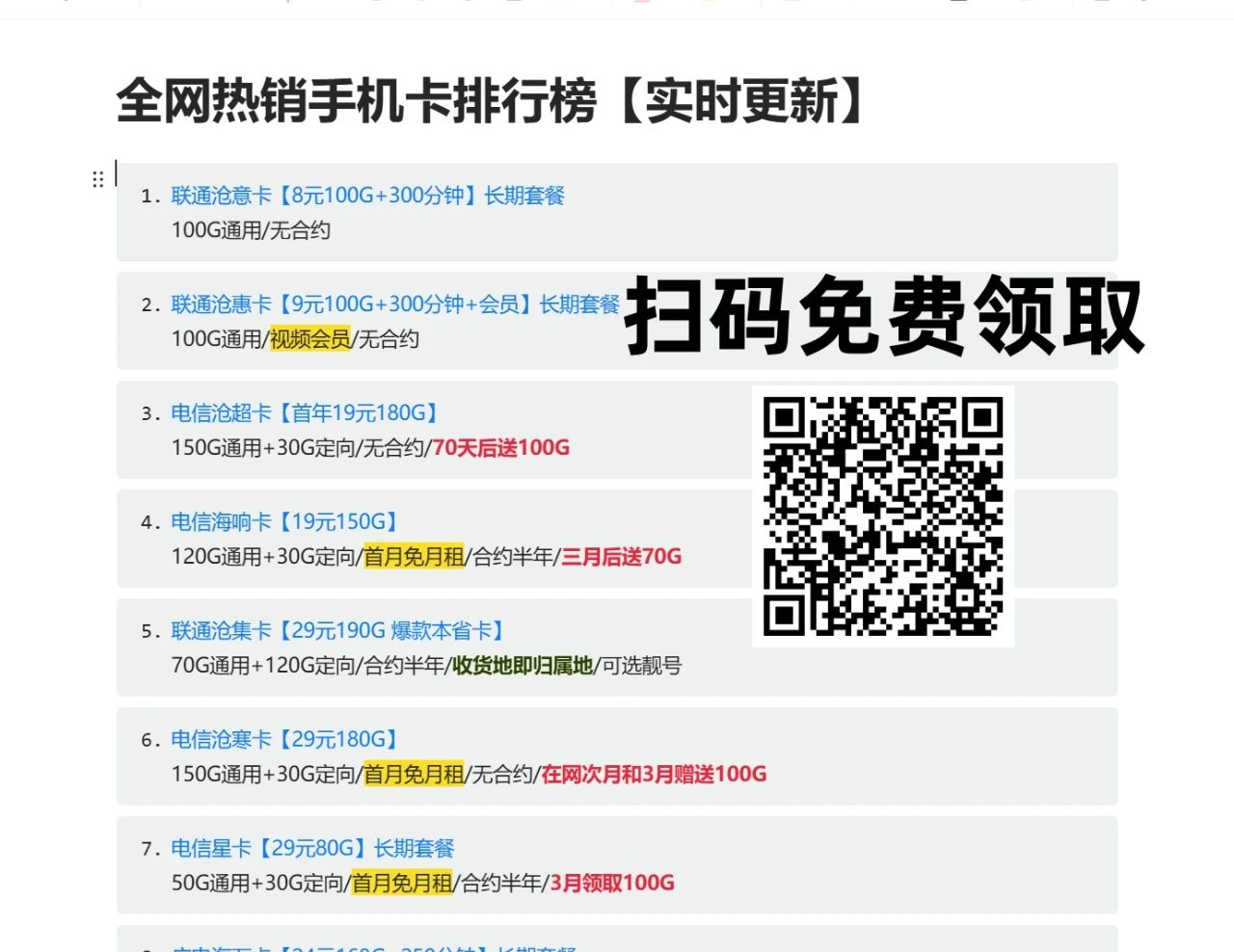This screenshot has width=1234, height=952.
Task: Open the 联通沧惠卡【9元100G+300分钟+会员】 link
Action: pos(395,304)
